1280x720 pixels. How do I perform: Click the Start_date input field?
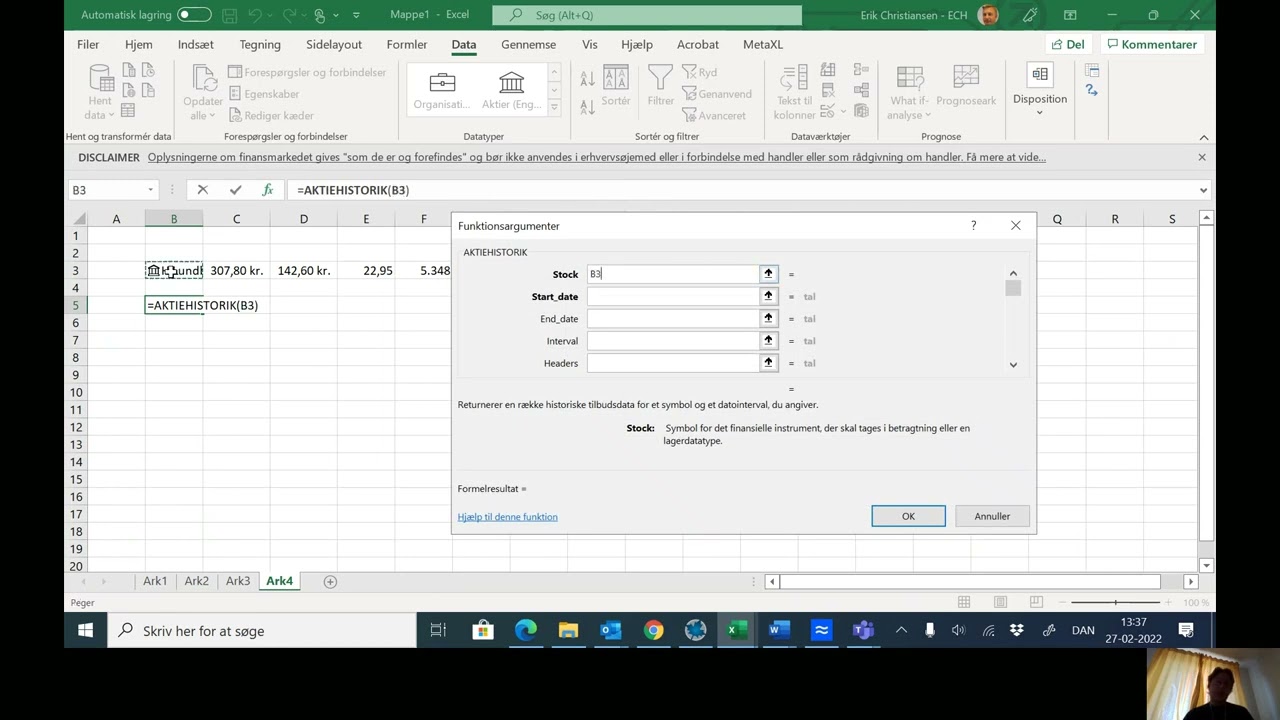pos(672,296)
